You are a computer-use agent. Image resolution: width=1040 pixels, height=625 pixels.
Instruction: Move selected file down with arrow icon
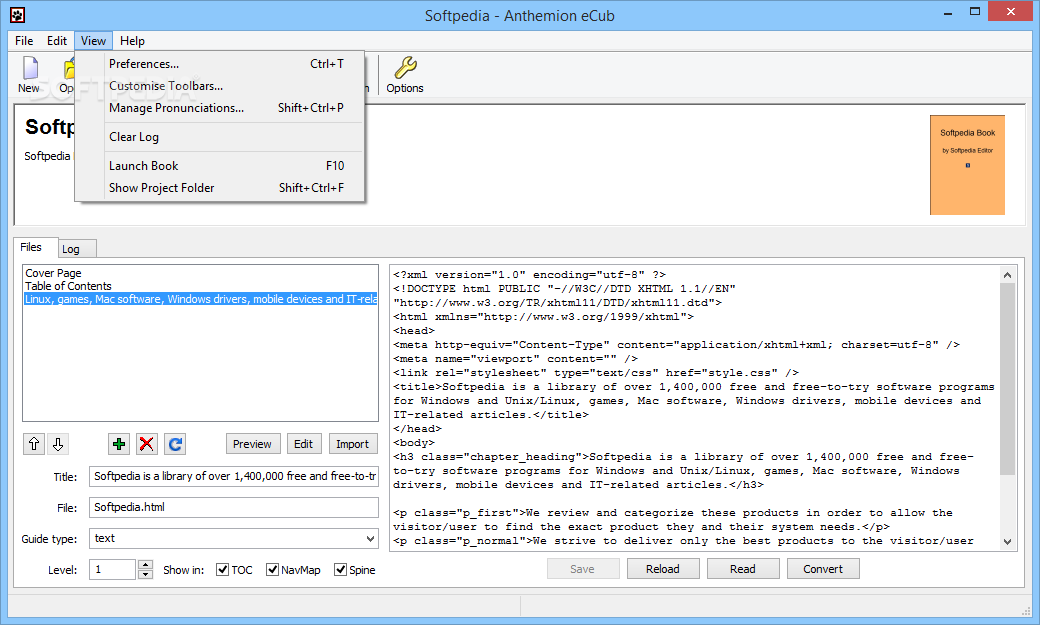(58, 444)
